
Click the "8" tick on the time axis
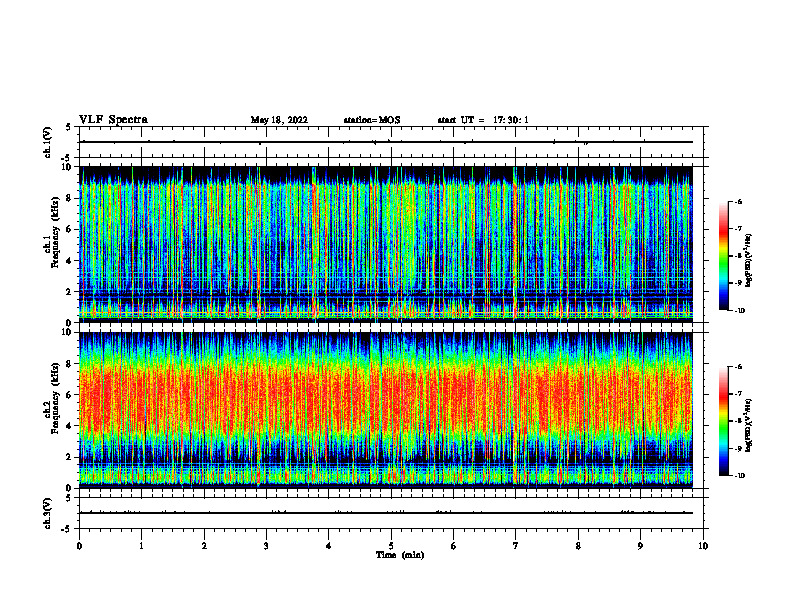click(578, 546)
